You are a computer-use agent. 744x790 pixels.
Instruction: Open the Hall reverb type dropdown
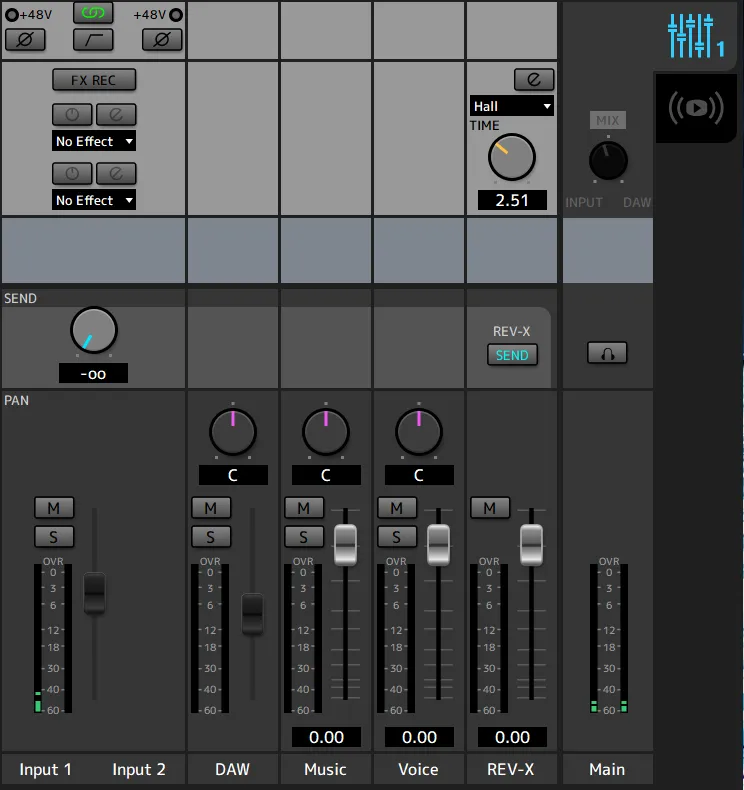pos(512,106)
